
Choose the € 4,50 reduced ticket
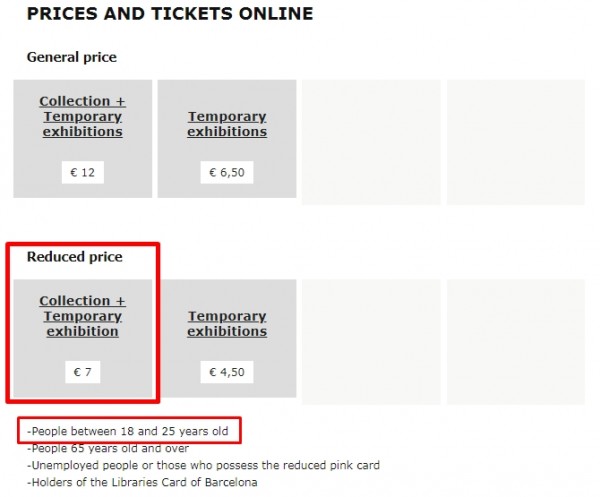tap(227, 372)
